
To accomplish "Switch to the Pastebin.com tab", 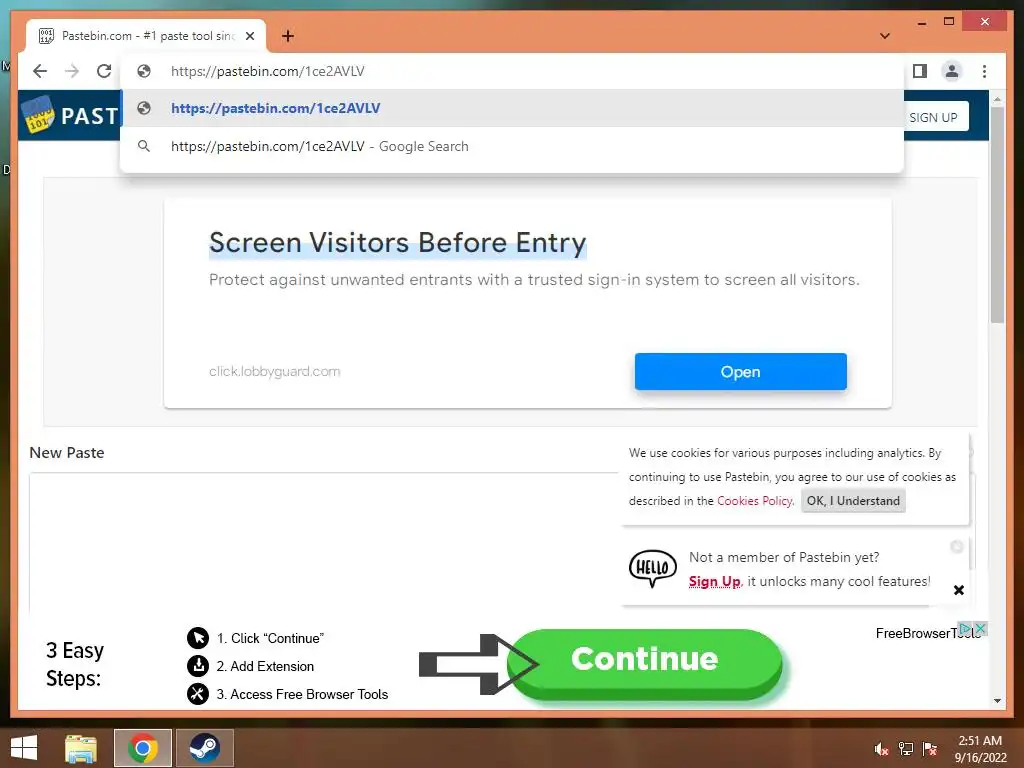I will (146, 36).
